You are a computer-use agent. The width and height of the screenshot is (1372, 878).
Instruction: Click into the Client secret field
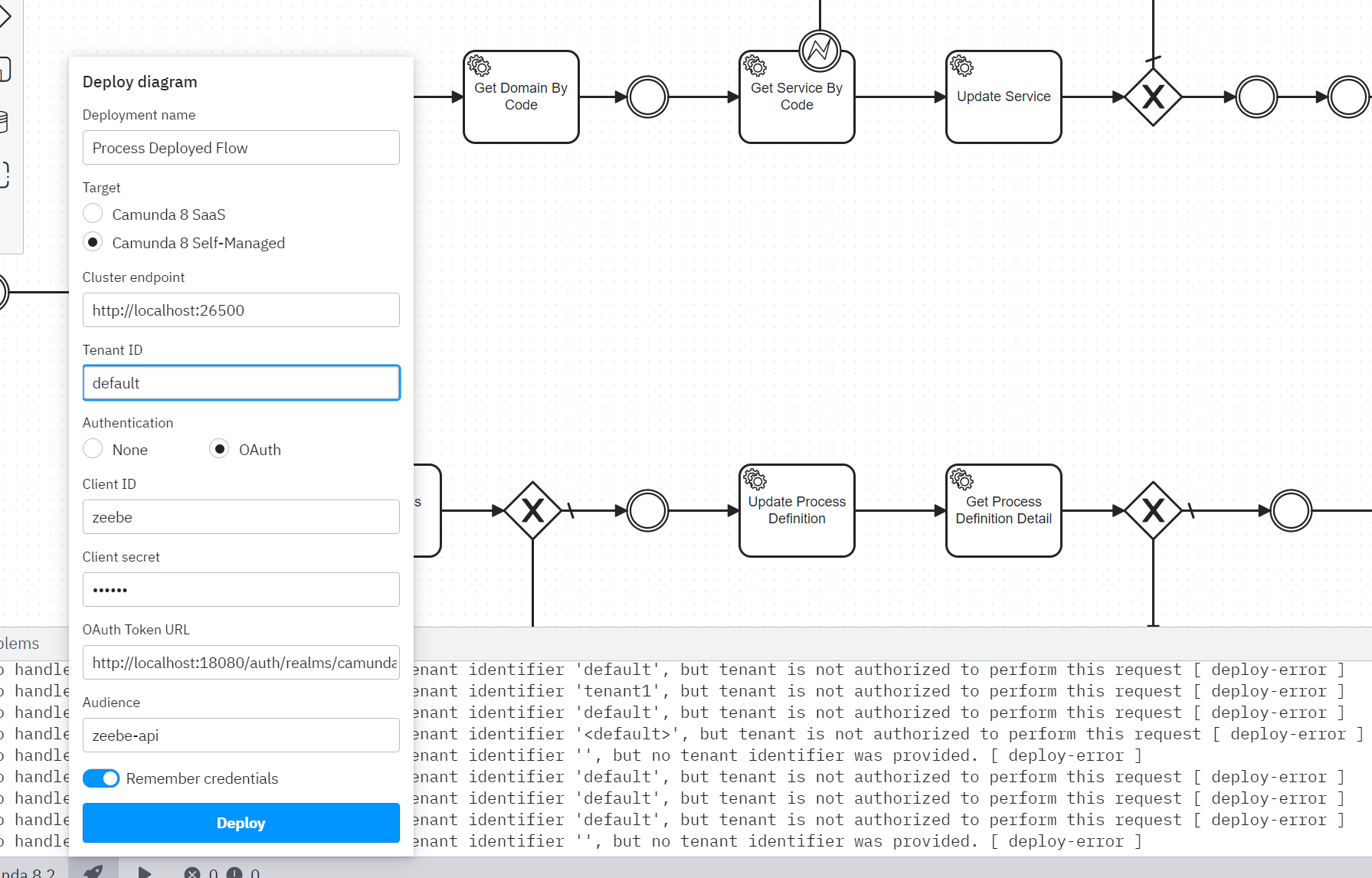tap(241, 590)
